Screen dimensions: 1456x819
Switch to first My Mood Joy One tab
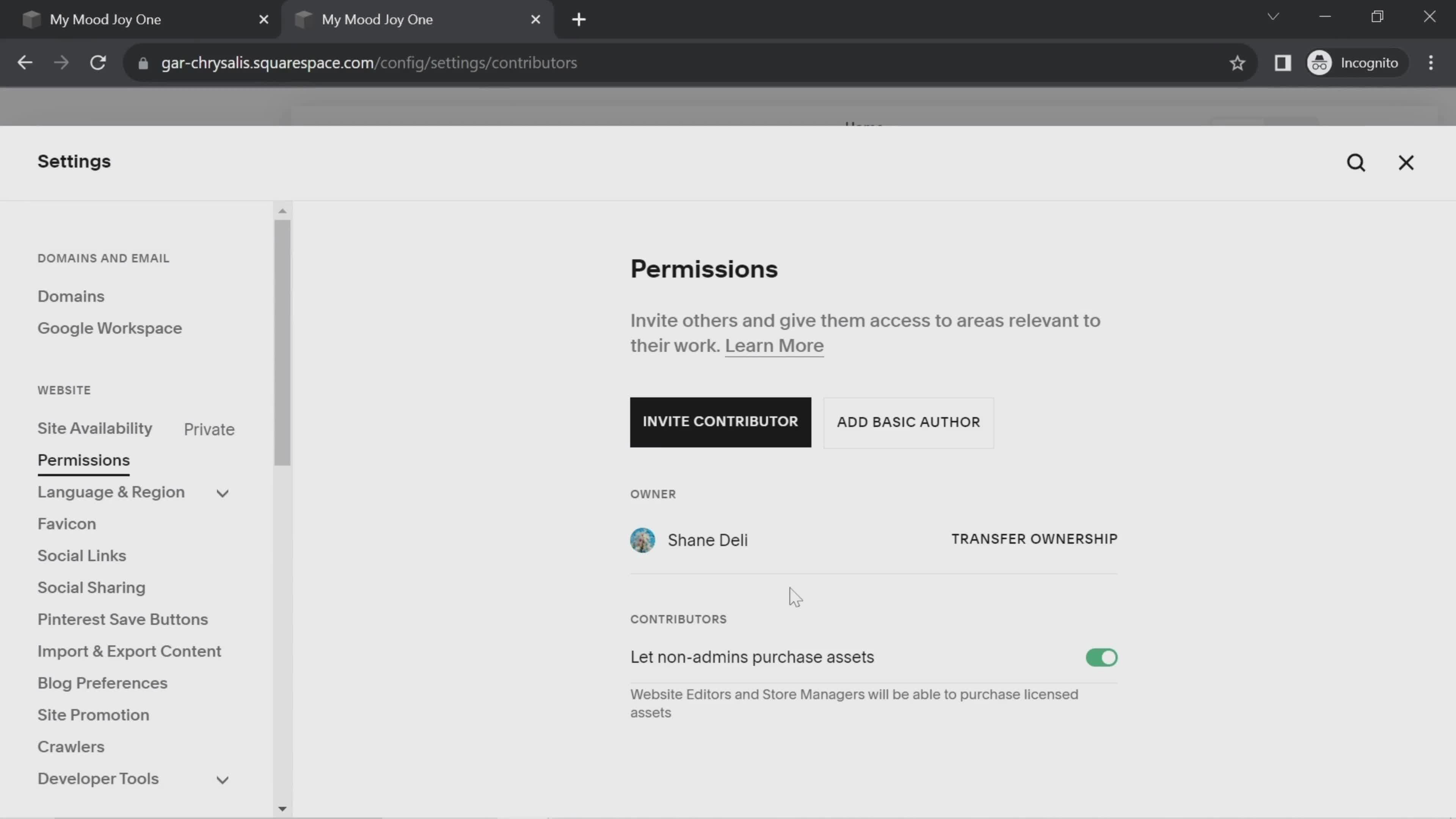click(140, 20)
